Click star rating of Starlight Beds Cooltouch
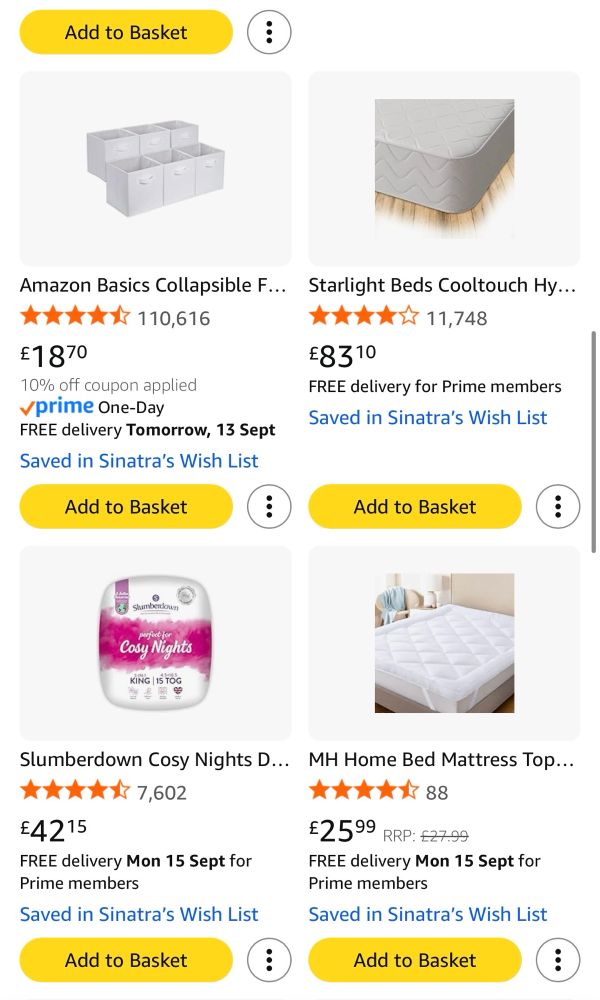This screenshot has height=1000, width=600. tap(364, 318)
